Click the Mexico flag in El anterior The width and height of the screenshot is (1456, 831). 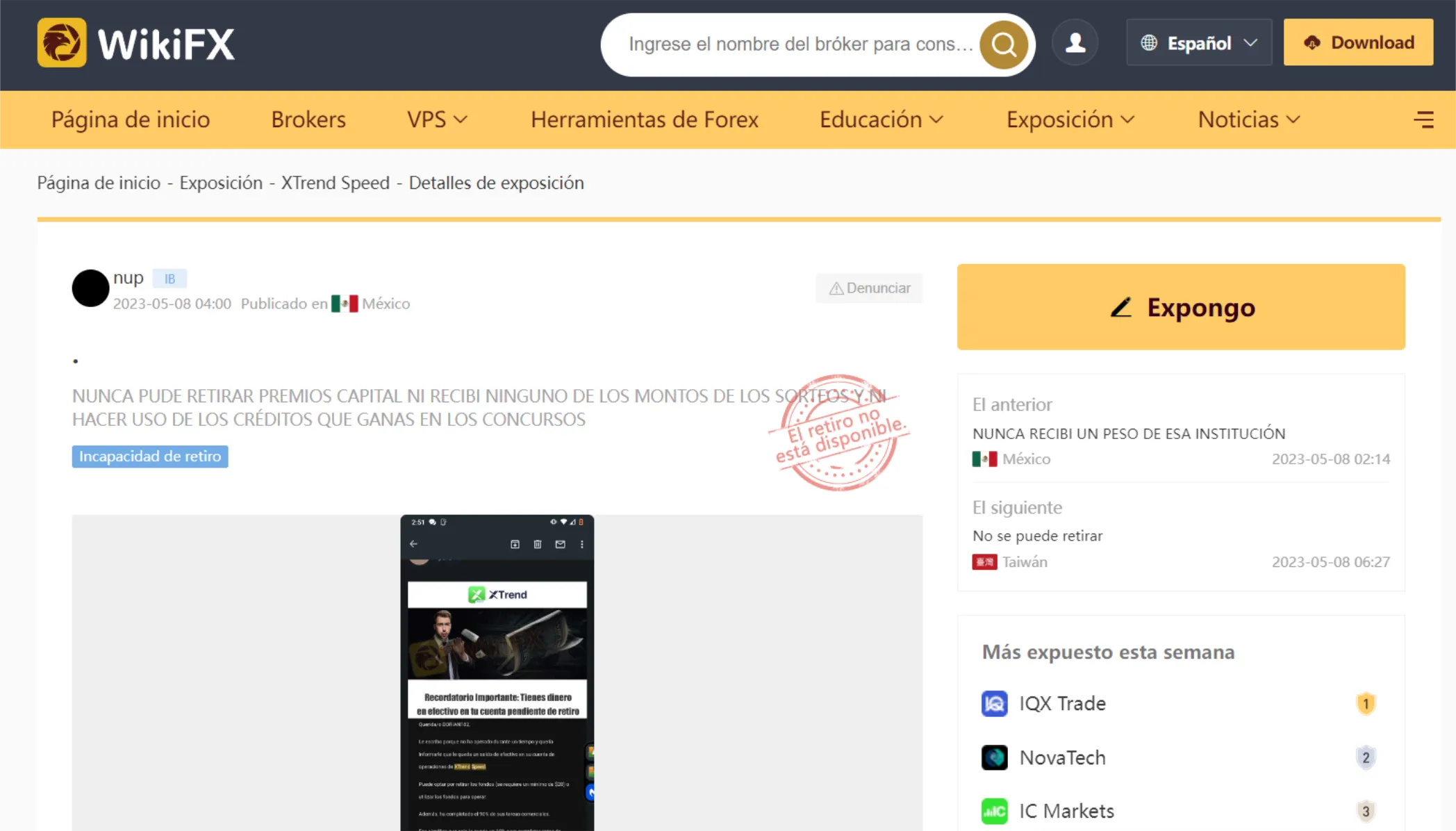(984, 459)
